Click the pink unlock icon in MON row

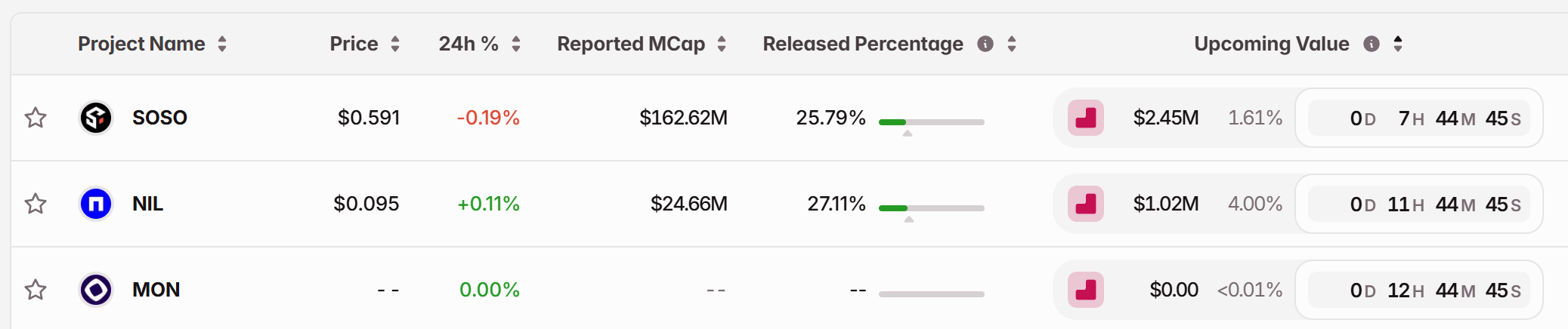(1086, 290)
